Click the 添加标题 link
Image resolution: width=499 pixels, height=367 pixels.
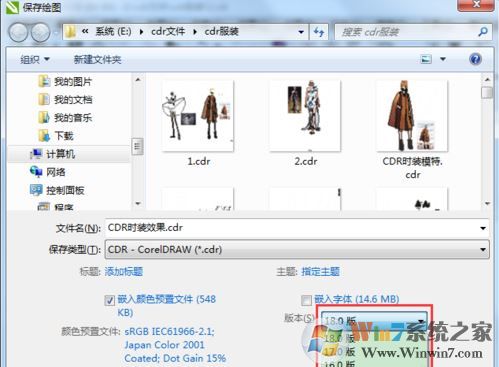coord(124,272)
